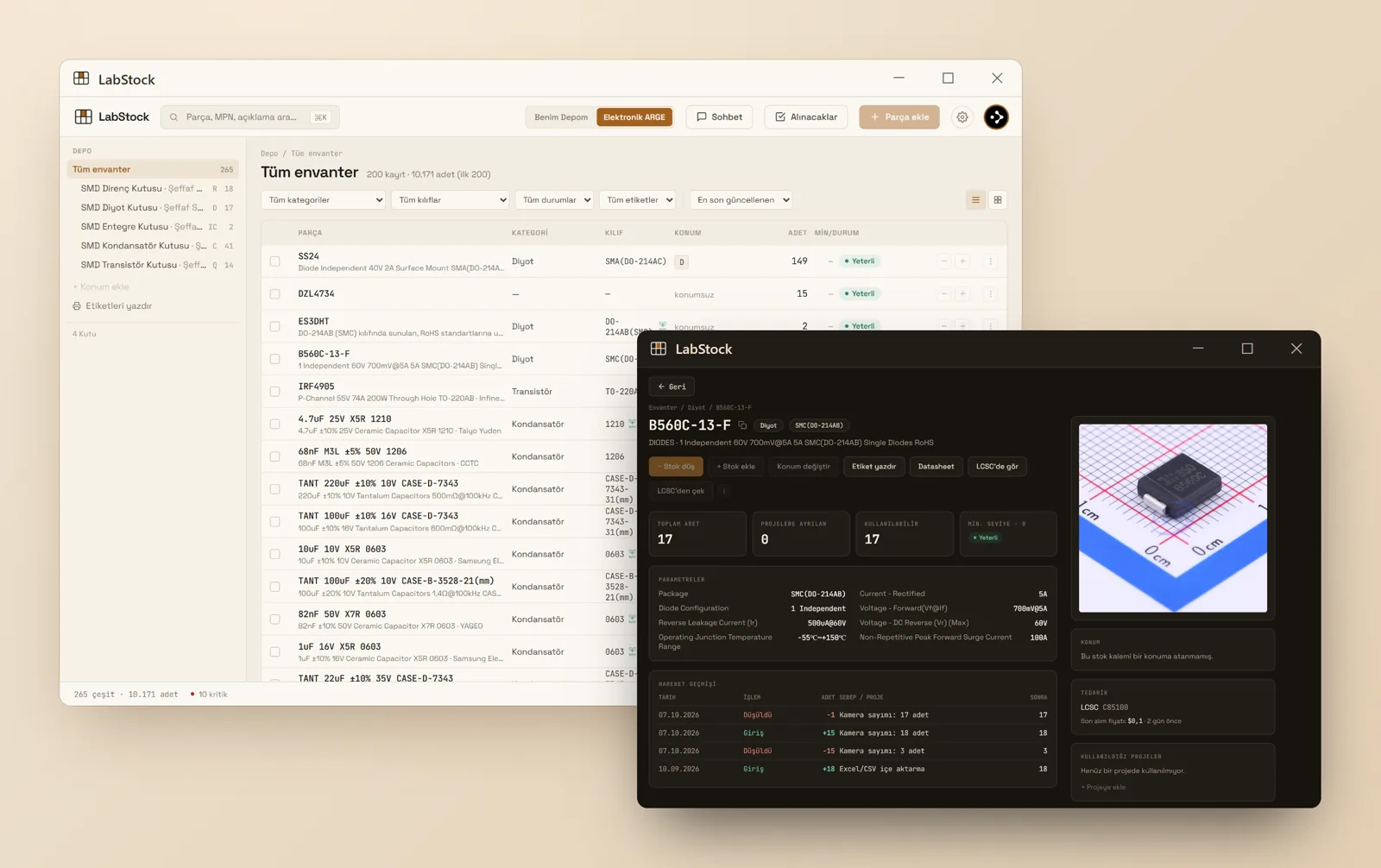The image size is (1381, 868).
Task: Click Projeye ekle link
Action: [x=1104, y=787]
